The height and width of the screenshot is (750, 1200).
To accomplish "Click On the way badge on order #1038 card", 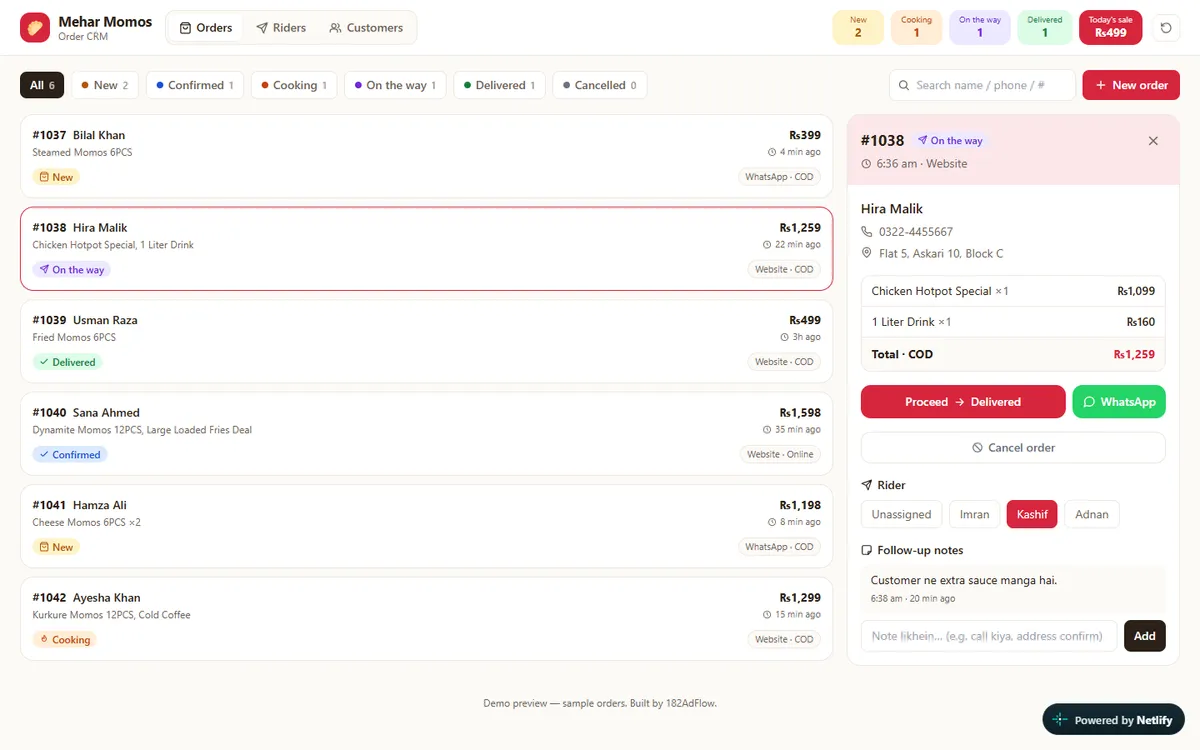I will click(71, 270).
